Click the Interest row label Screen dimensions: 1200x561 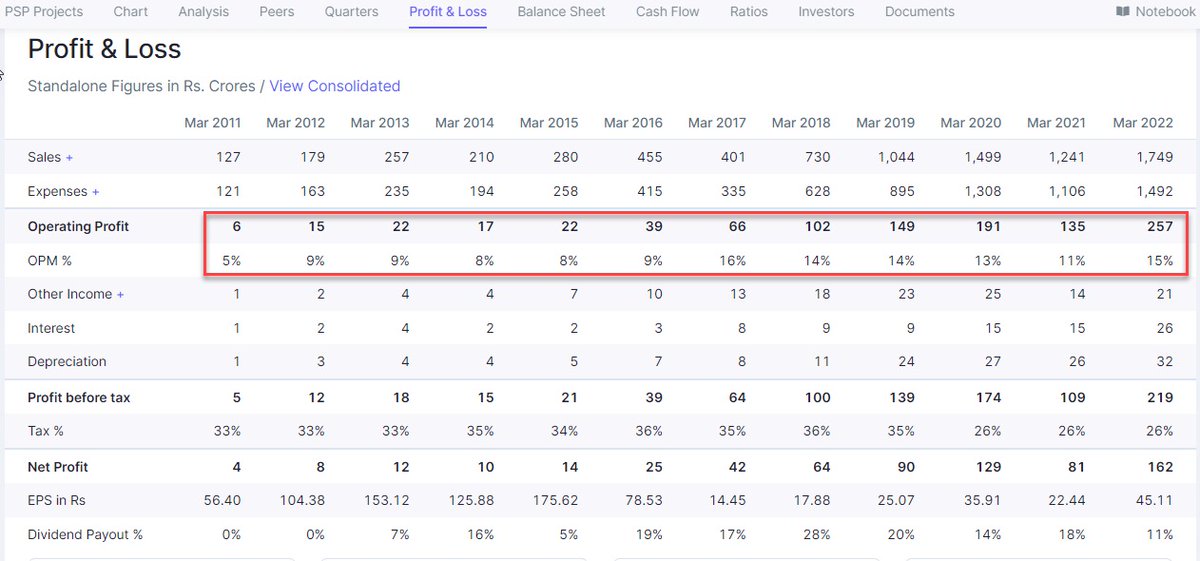(x=51, y=328)
